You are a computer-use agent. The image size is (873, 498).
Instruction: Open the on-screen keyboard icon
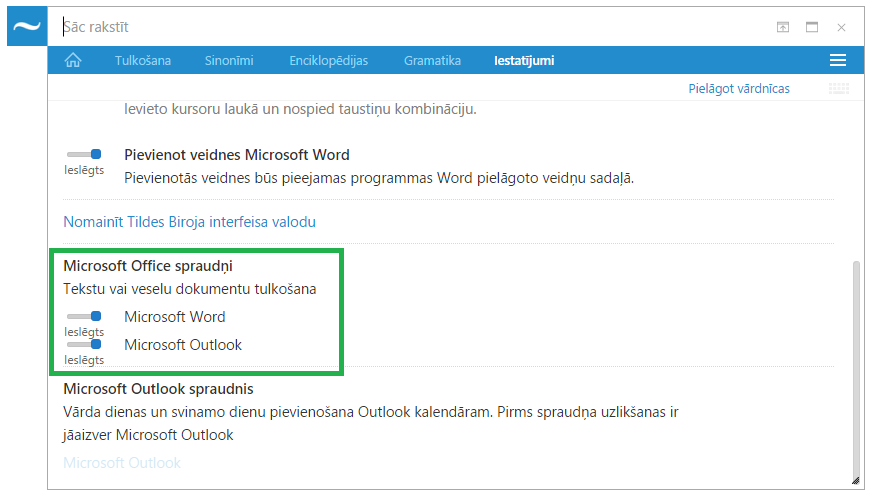(838, 89)
